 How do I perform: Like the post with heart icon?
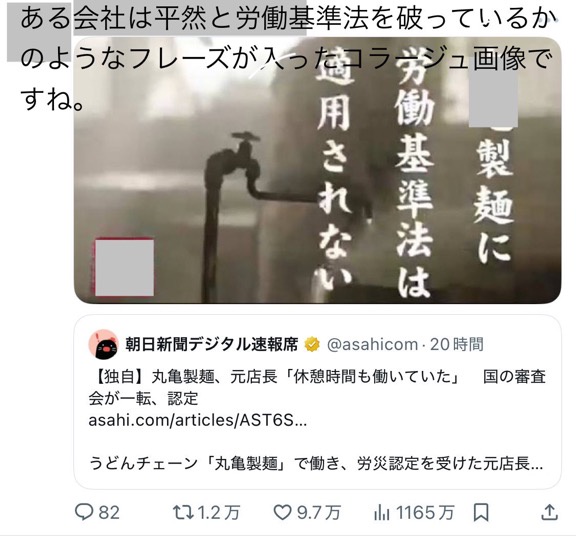point(282,512)
